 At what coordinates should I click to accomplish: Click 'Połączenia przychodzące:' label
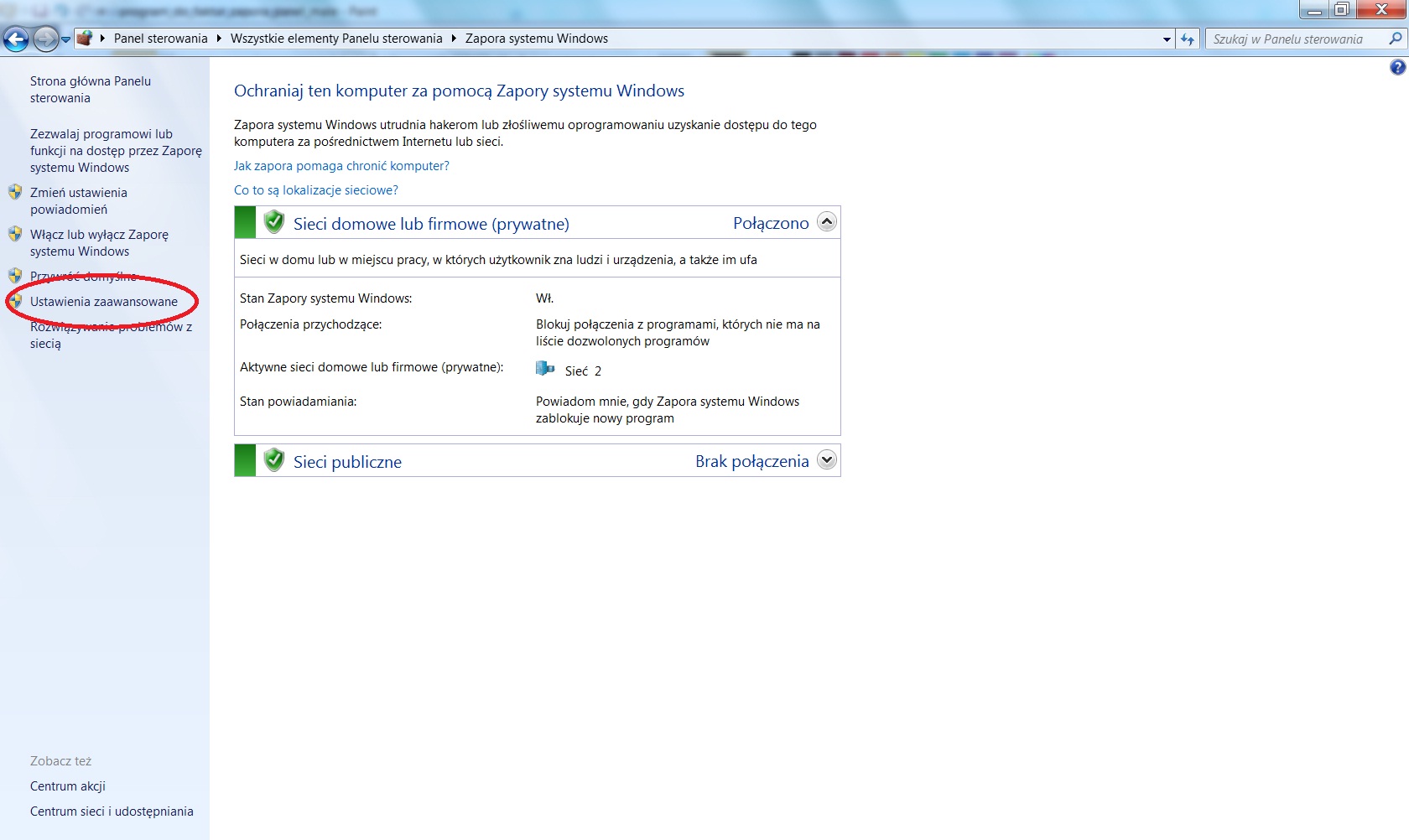[310, 324]
